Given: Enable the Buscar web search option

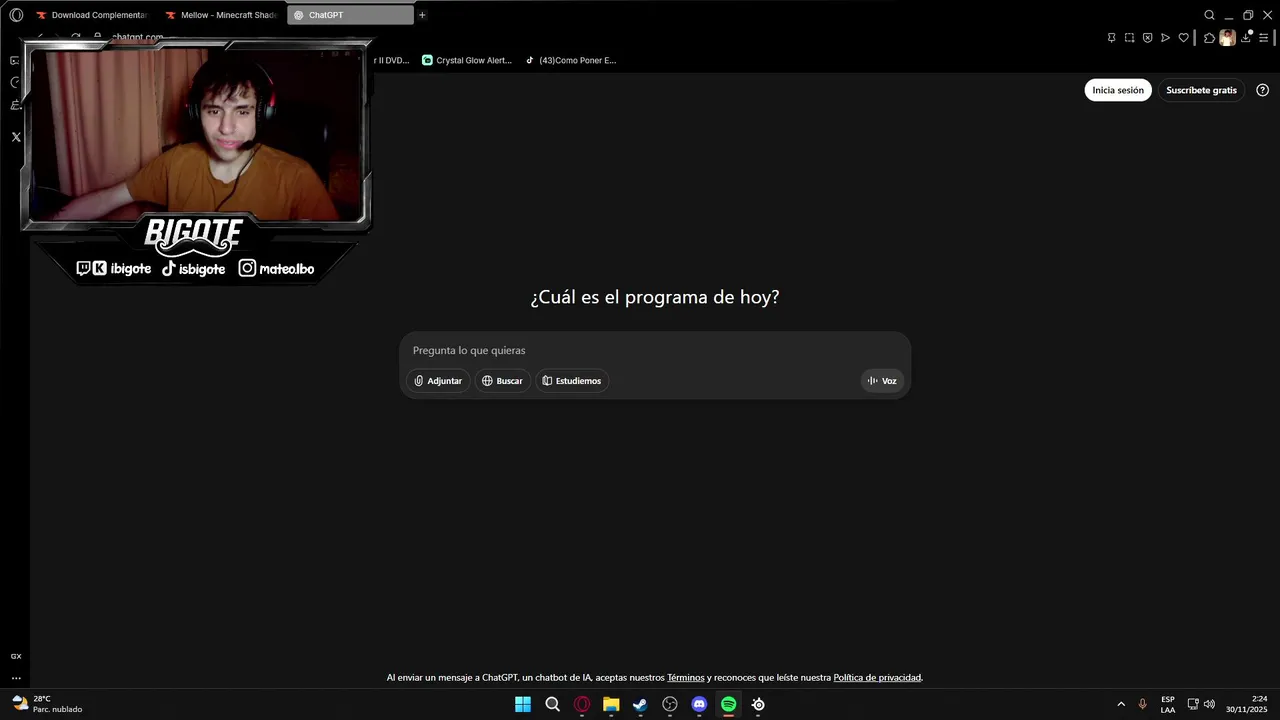Looking at the screenshot, I should [x=502, y=381].
